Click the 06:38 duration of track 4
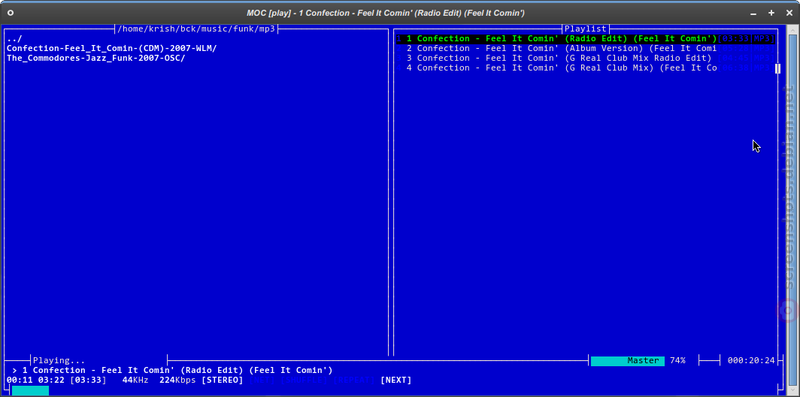 point(735,68)
